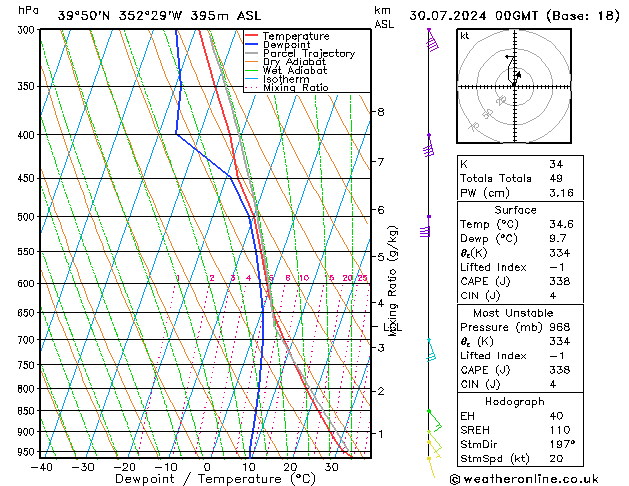Click the LCL marker on right axis

point(392,327)
